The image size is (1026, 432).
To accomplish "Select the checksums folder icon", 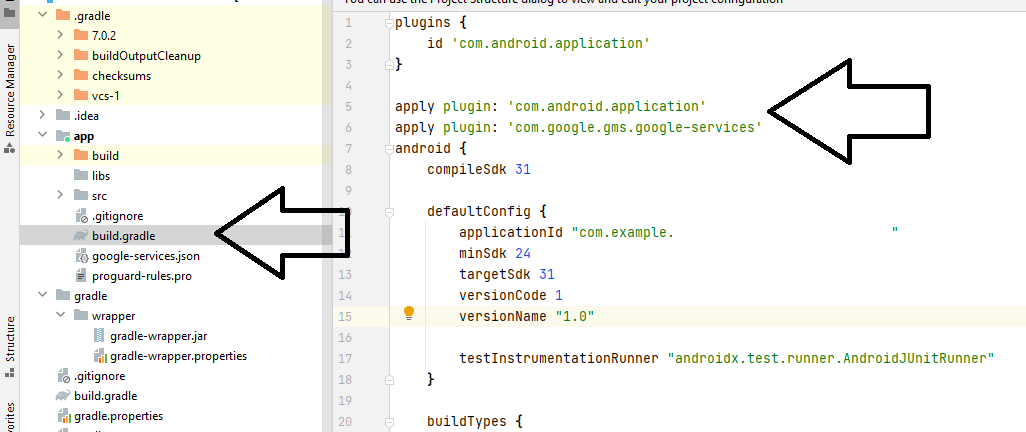I will [x=81, y=76].
